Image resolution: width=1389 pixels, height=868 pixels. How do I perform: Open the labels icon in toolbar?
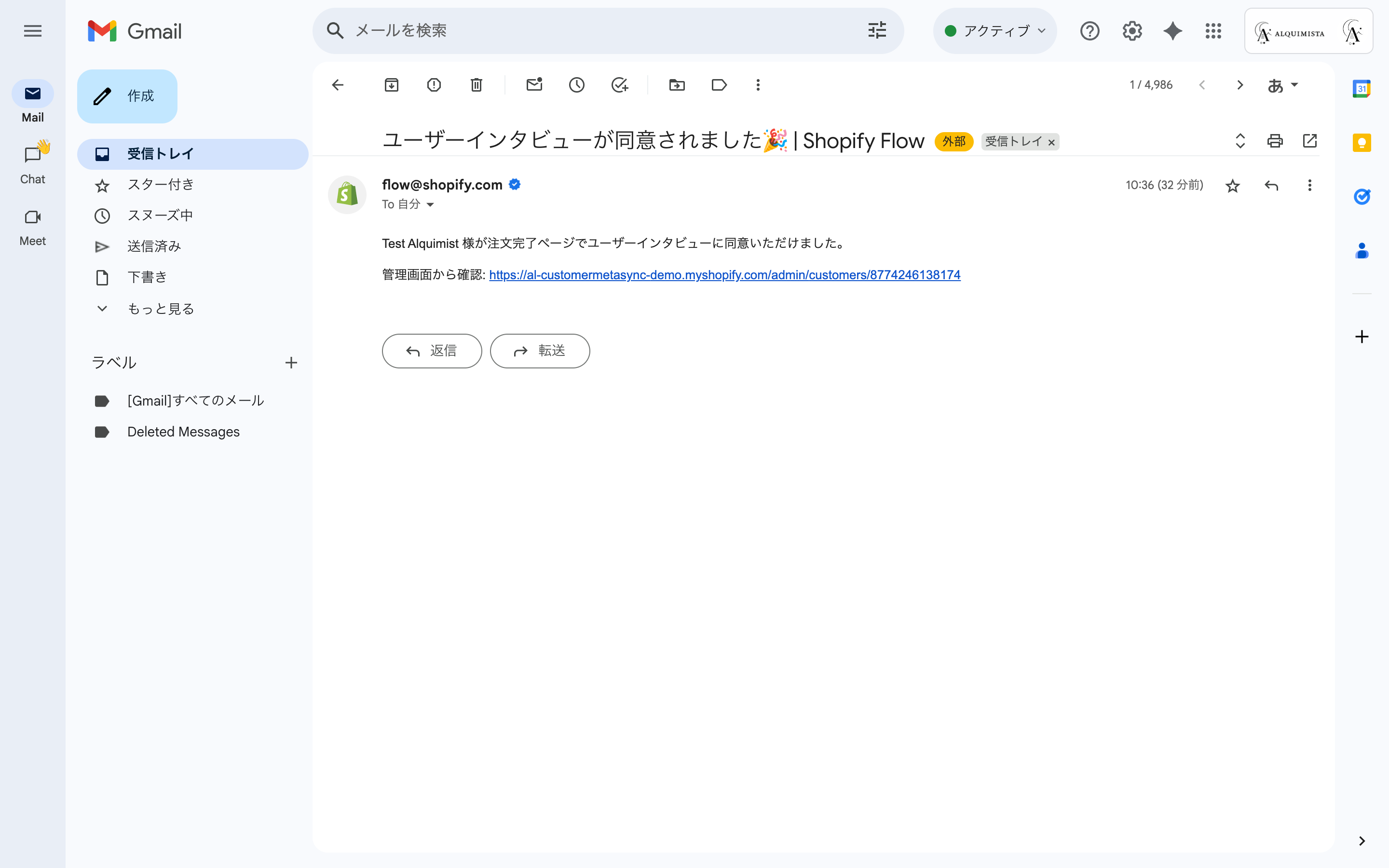click(719, 85)
